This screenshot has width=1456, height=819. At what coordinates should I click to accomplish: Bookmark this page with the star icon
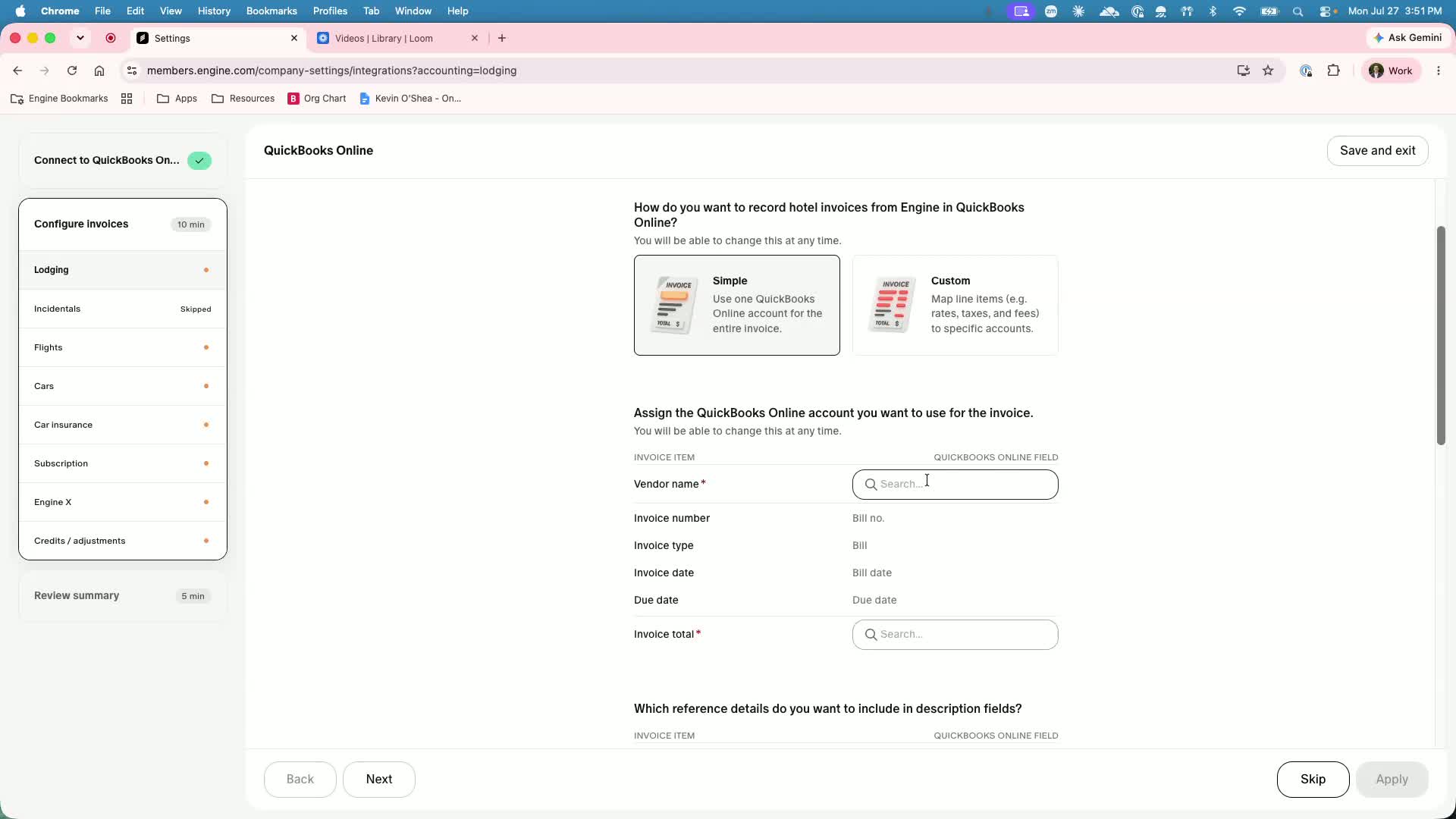coord(1268,71)
